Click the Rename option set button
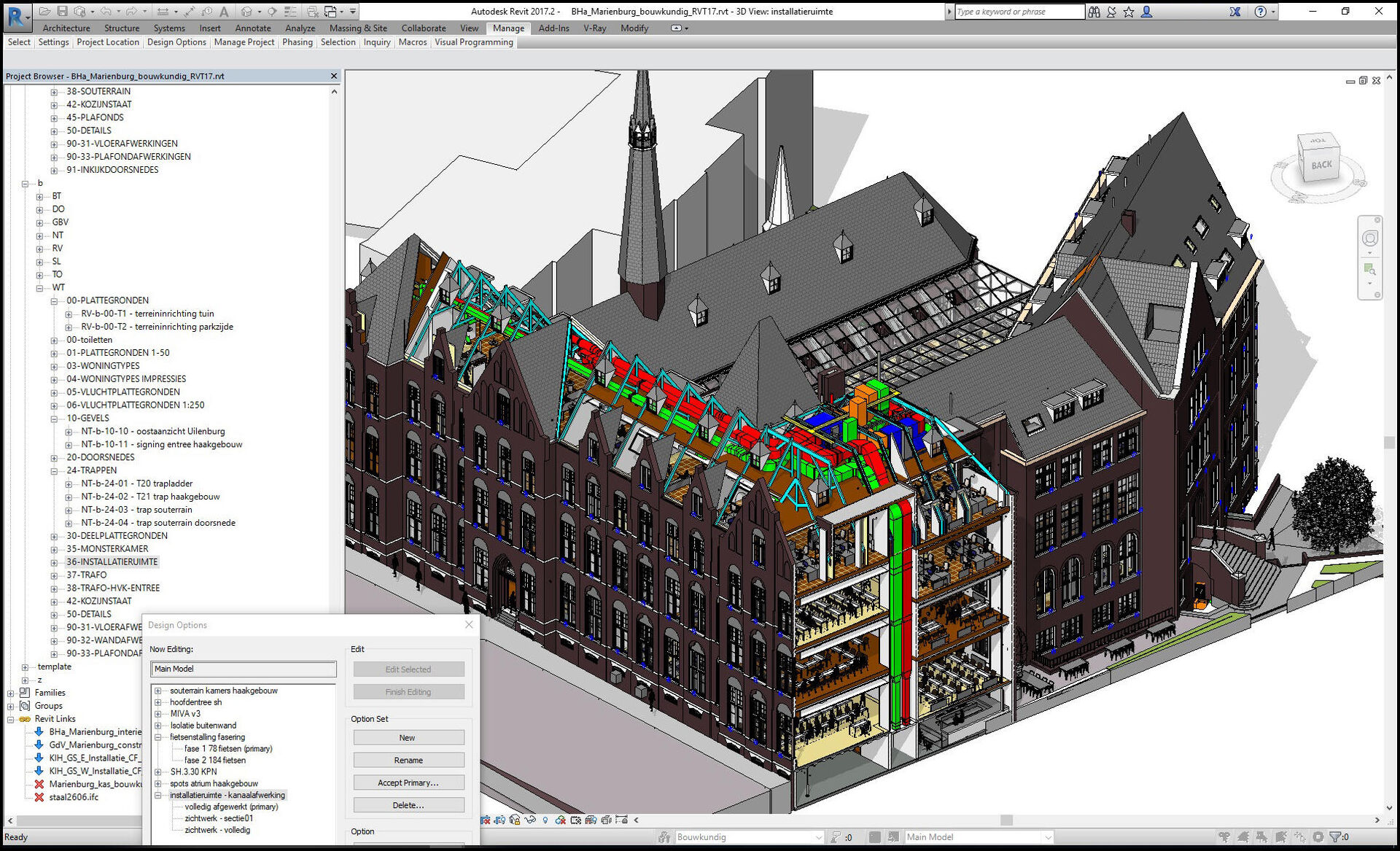Image resolution: width=1400 pixels, height=851 pixels. pos(408,761)
